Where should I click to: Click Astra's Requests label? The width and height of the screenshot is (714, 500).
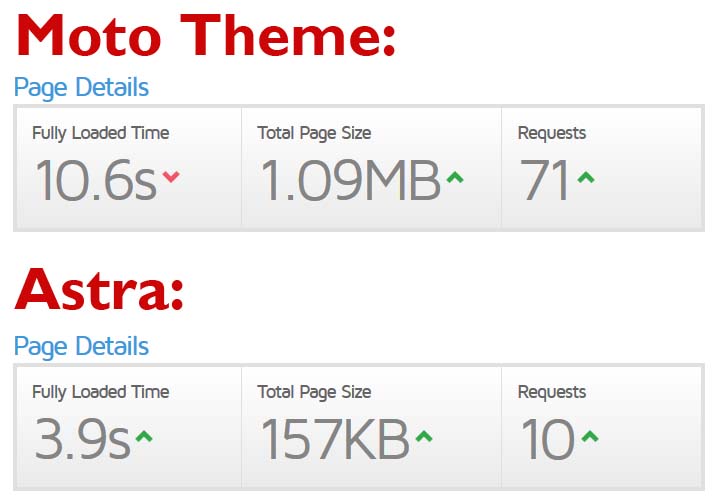(552, 393)
